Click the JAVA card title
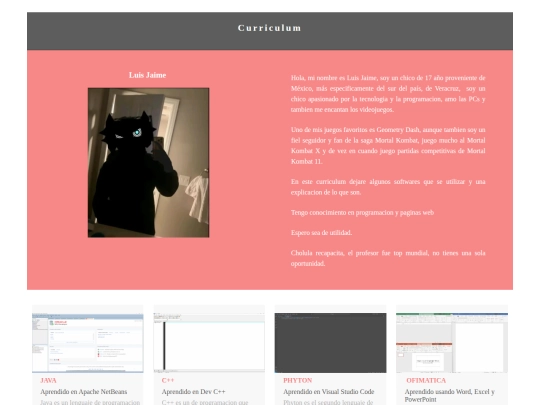Viewport: 540px width, 405px height. (x=48, y=381)
